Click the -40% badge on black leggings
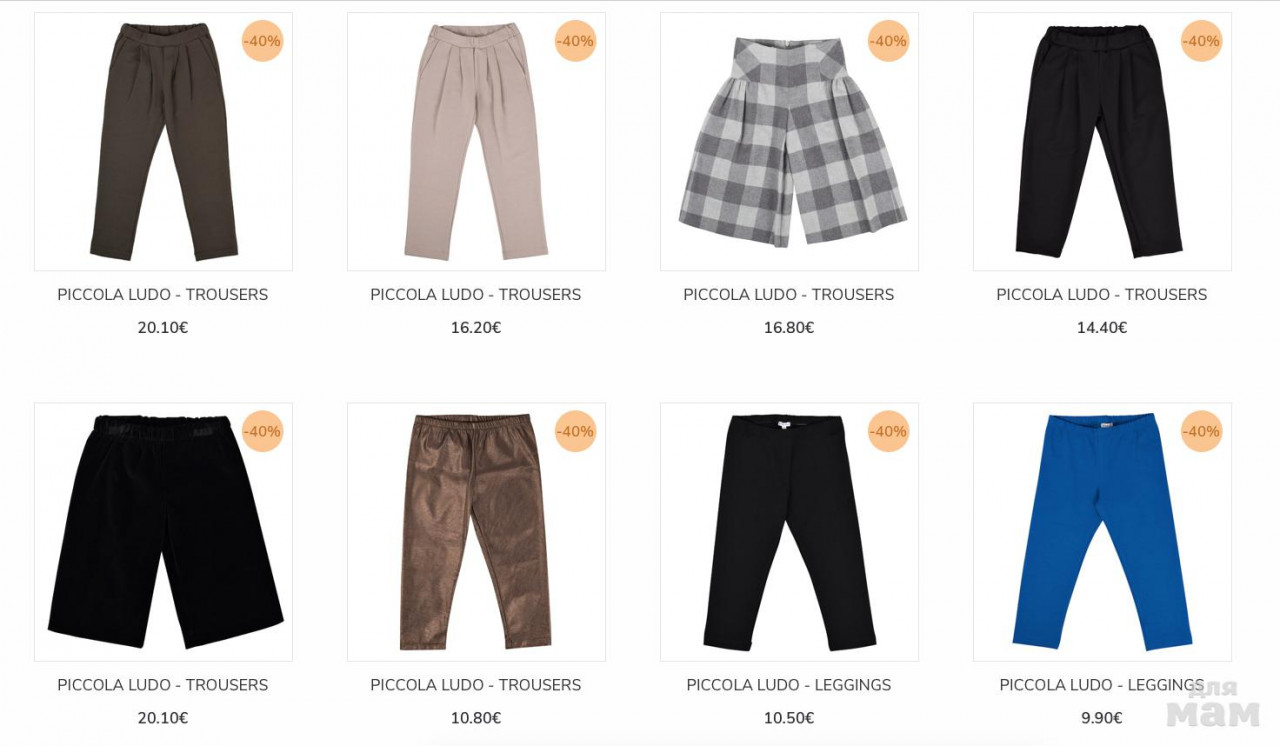This screenshot has height=746, width=1280. (889, 431)
